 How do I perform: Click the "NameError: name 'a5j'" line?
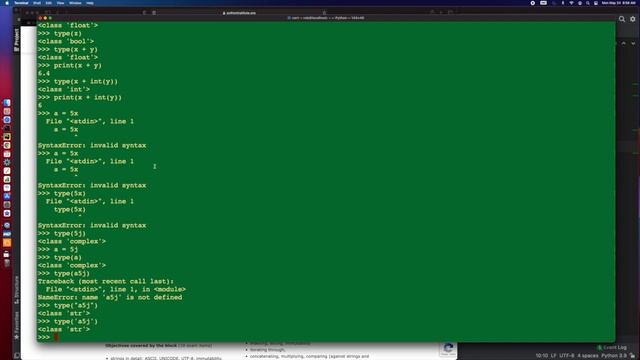pyautogui.click(x=110, y=297)
